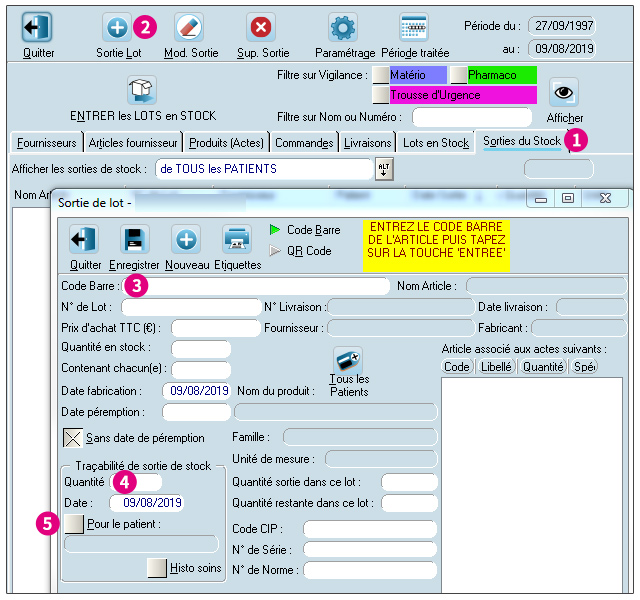Click the Famille field
Viewport: 640px width, 600px height.
pos(360,437)
